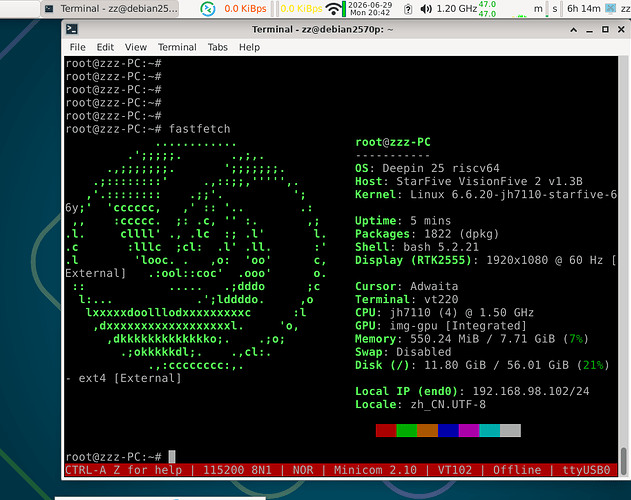Screen dimensions: 631x500
Task: Click the magenta color block in fastfetch
Action: tap(469, 430)
